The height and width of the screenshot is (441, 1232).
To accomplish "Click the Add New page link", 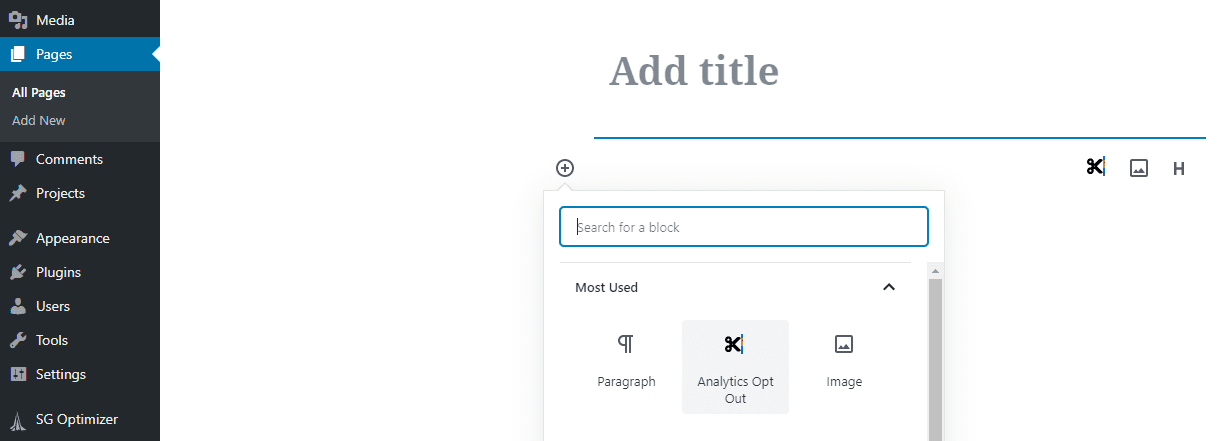I will point(39,121).
